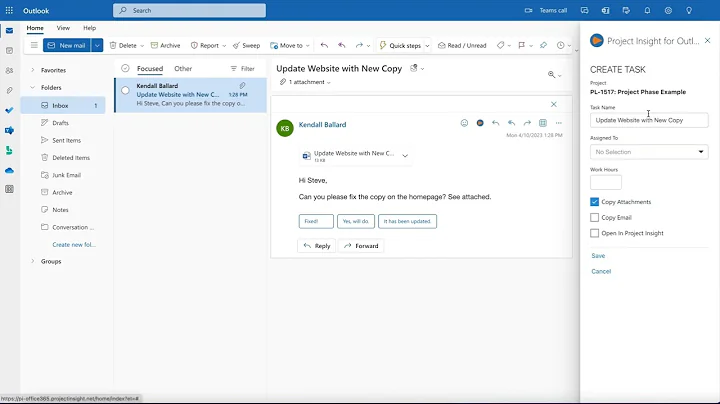Click the Work Hours input box
The width and height of the screenshot is (720, 404).
[606, 182]
